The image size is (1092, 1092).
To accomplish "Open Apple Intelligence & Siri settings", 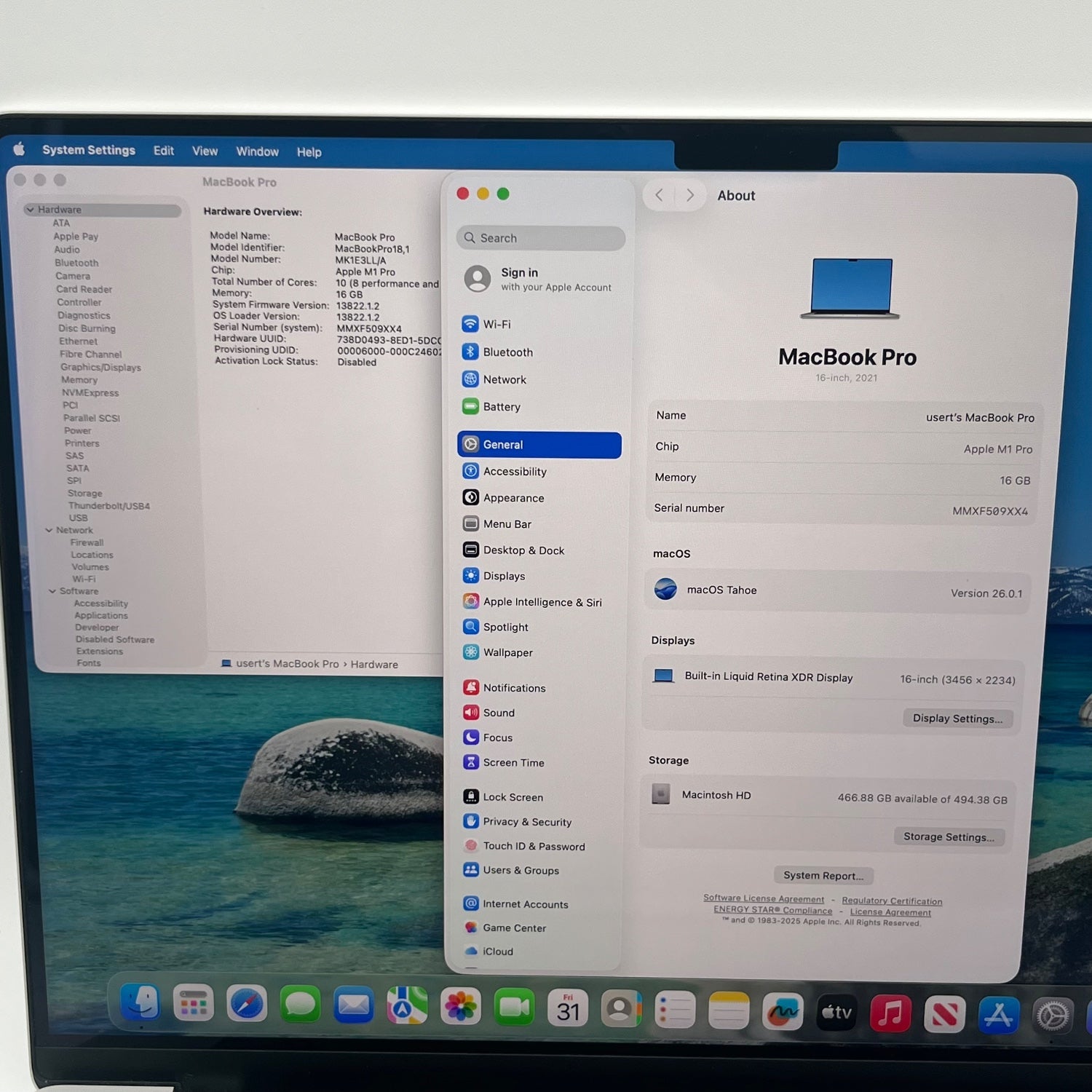I will [x=542, y=602].
